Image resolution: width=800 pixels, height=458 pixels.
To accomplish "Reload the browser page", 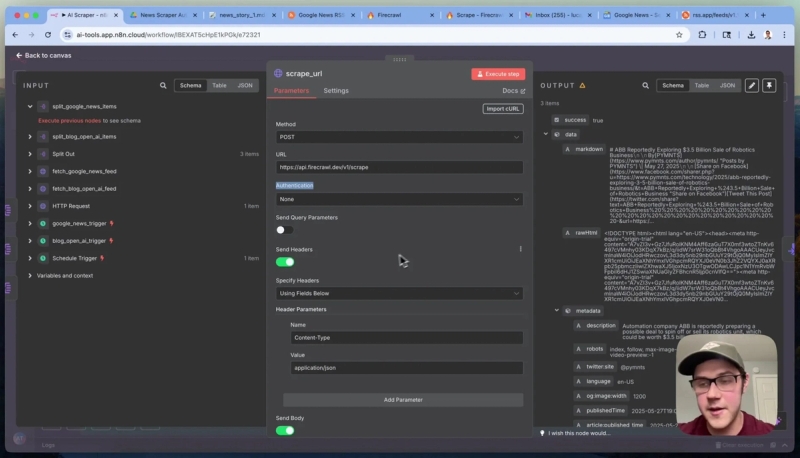I will point(48,35).
